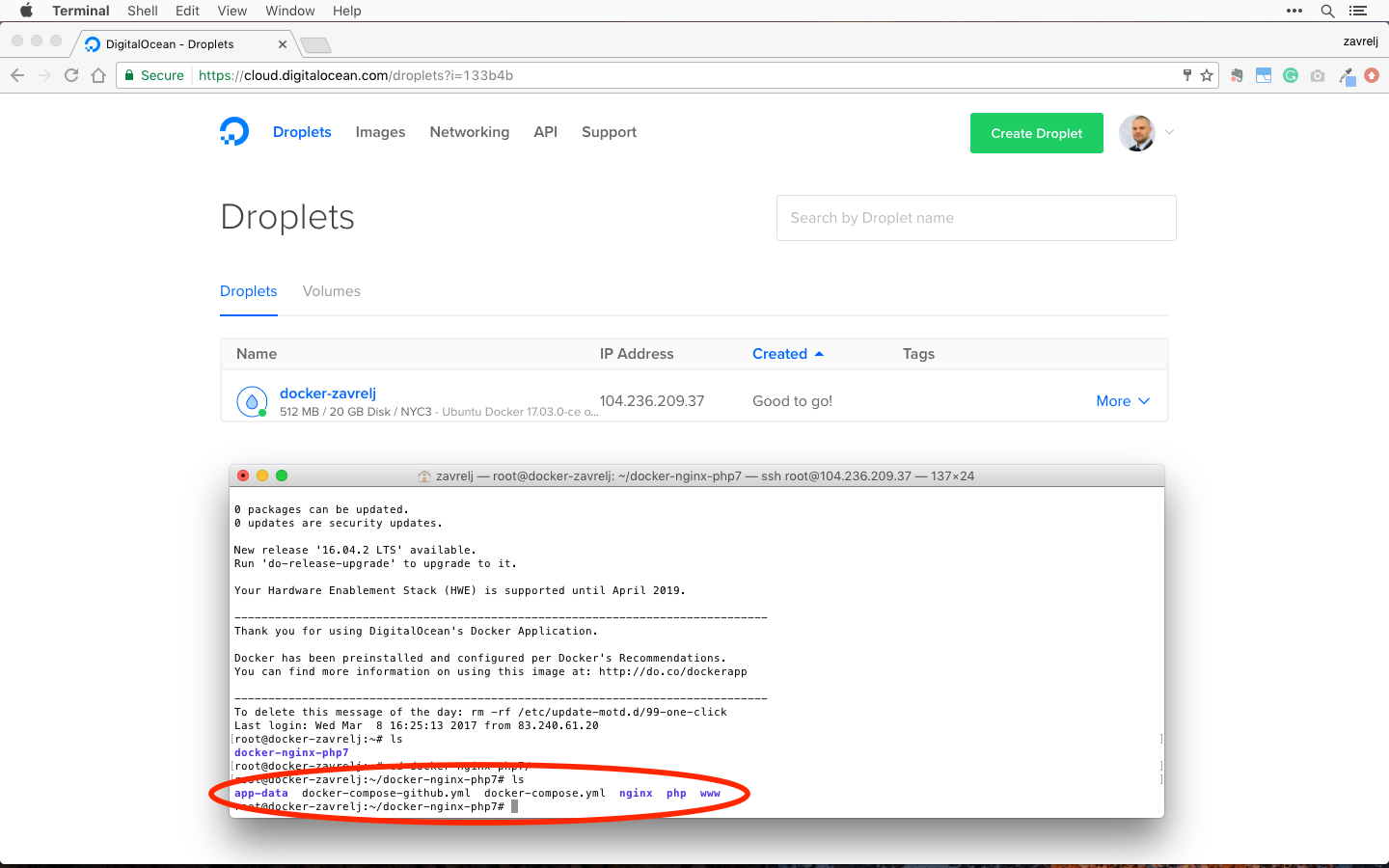Open the Edit menu
The image size is (1389, 868).
(187, 11)
